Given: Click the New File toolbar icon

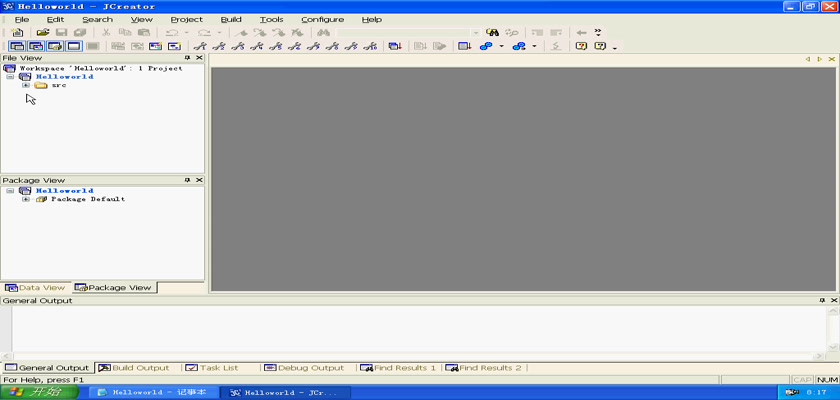Looking at the screenshot, I should (17, 33).
